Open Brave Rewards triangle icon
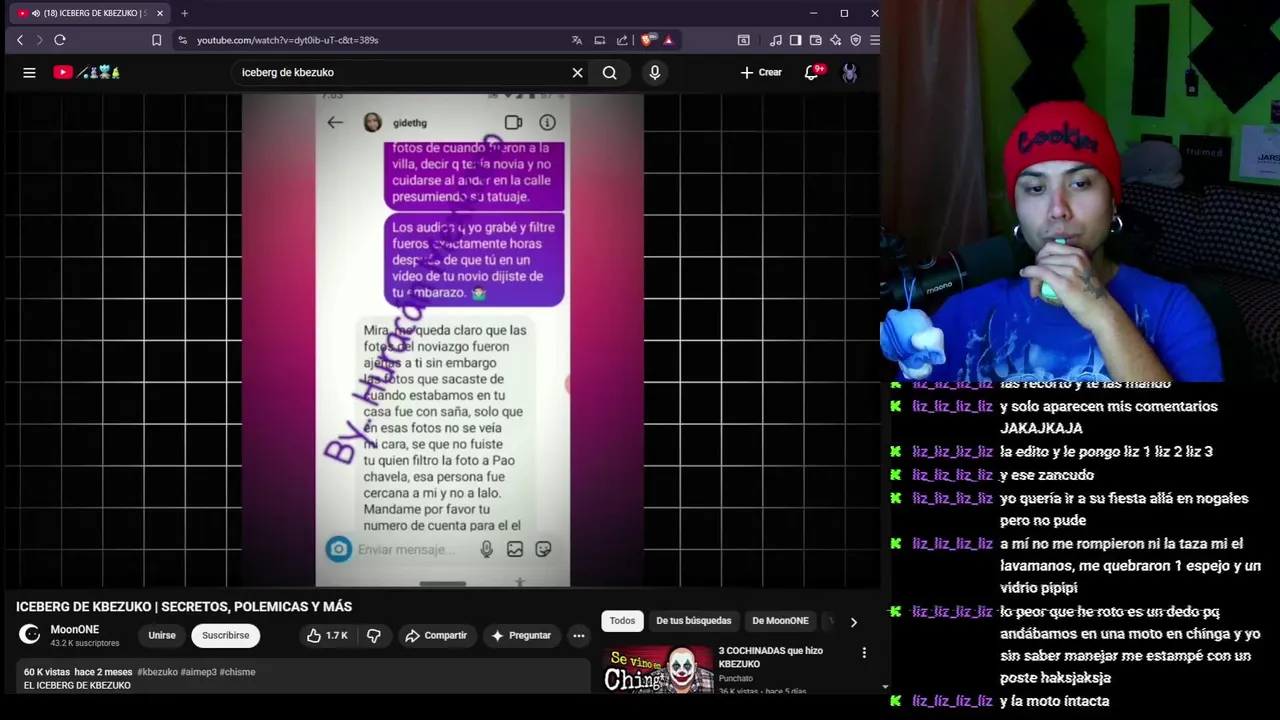1280x720 pixels. tap(668, 40)
